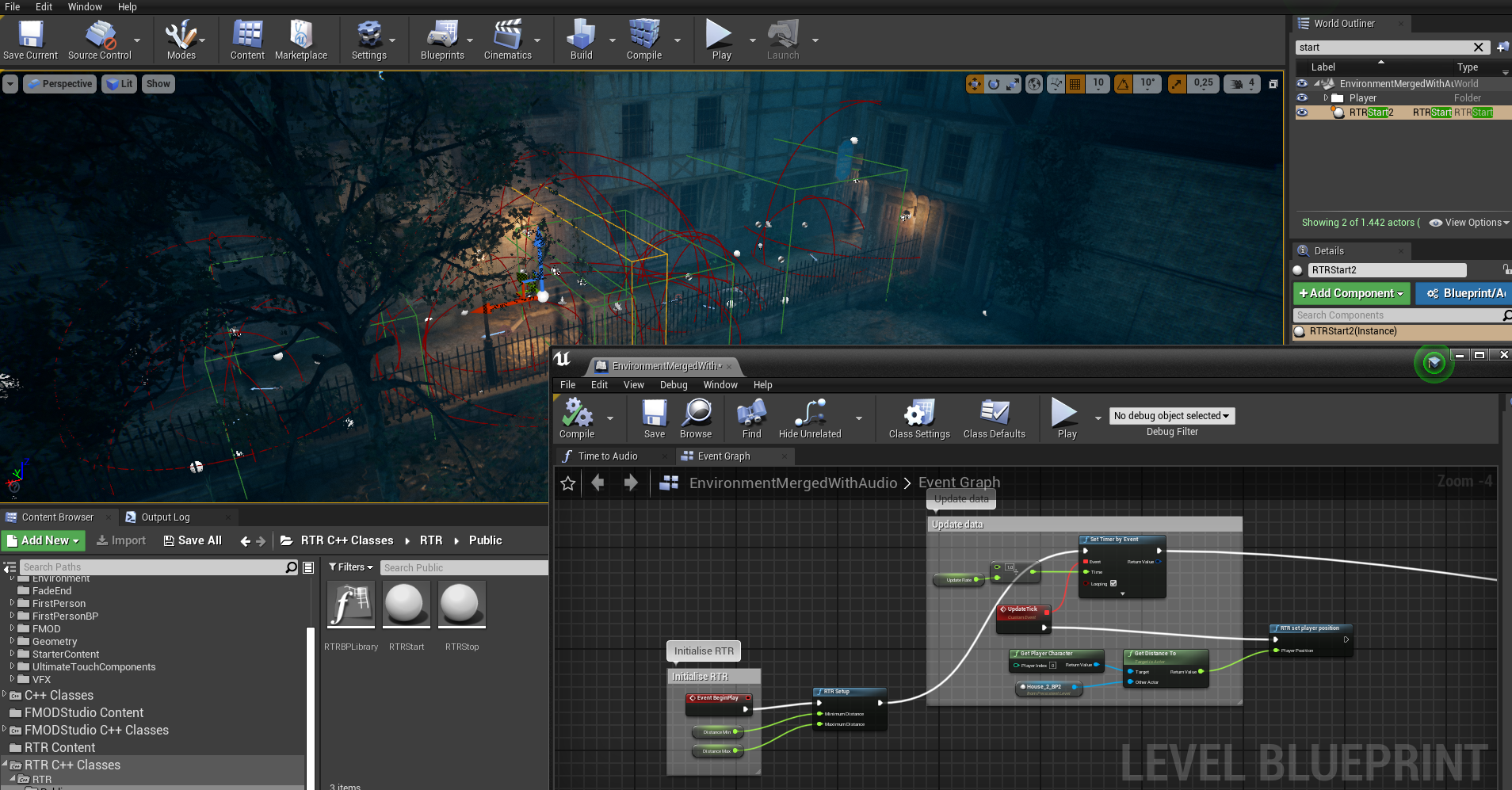This screenshot has width=1512, height=790.
Task: Toggle grid snapping in viewport toolbar
Action: point(1075,84)
